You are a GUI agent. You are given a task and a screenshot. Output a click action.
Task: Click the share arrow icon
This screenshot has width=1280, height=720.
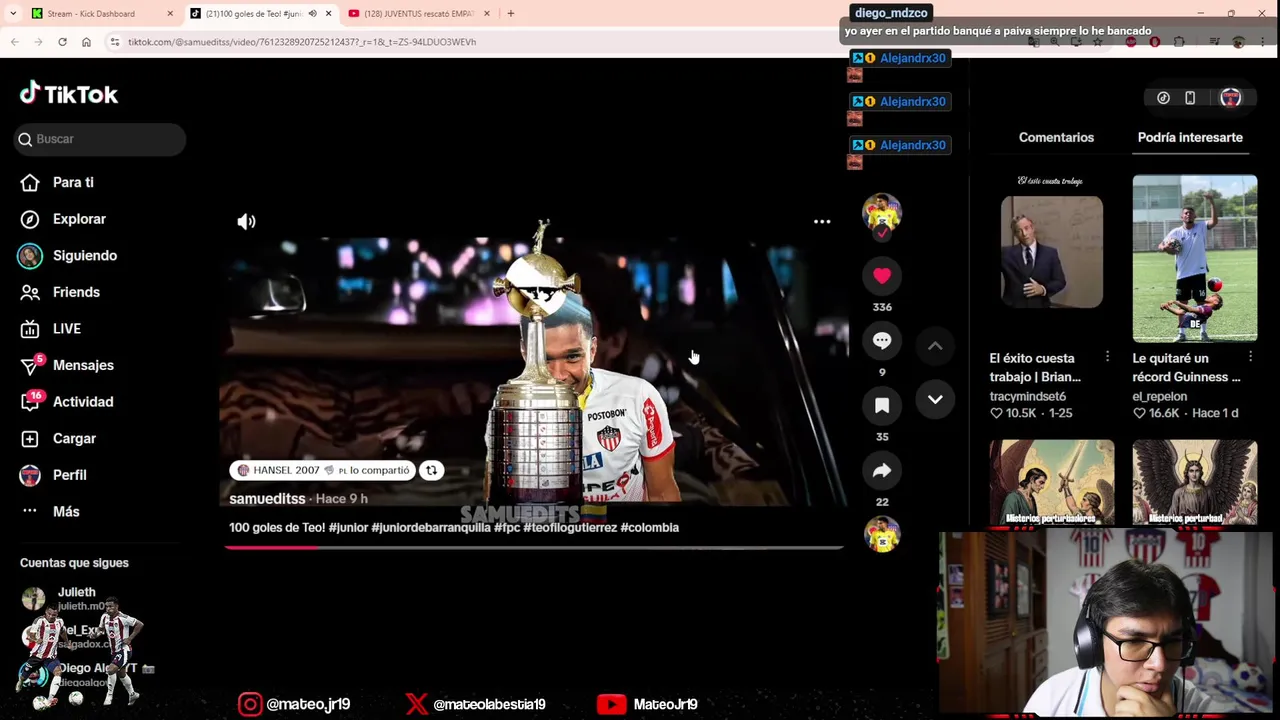(x=882, y=471)
